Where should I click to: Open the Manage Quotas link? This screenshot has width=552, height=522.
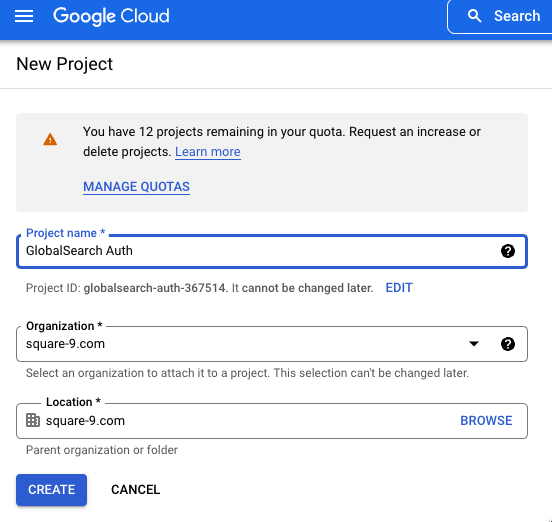[x=136, y=187]
